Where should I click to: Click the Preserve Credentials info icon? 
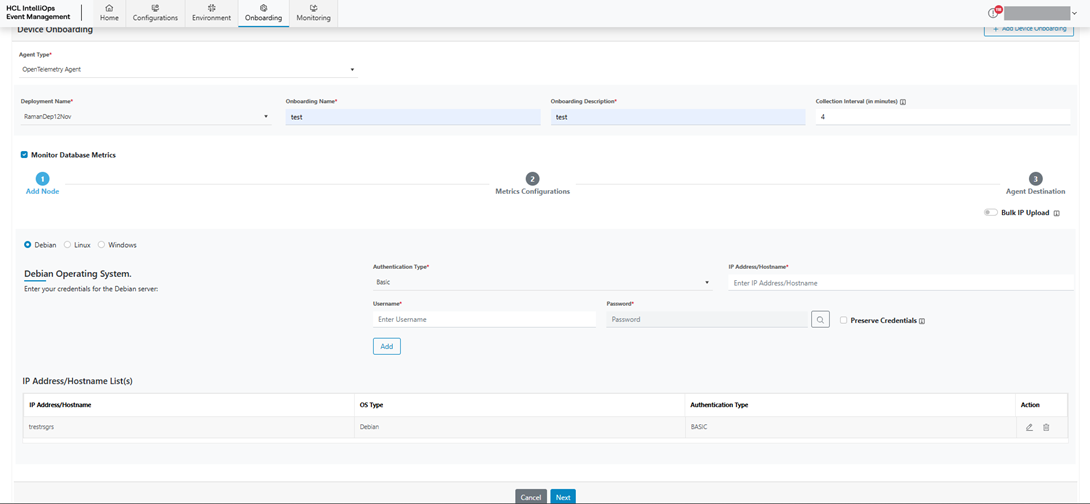pos(922,321)
